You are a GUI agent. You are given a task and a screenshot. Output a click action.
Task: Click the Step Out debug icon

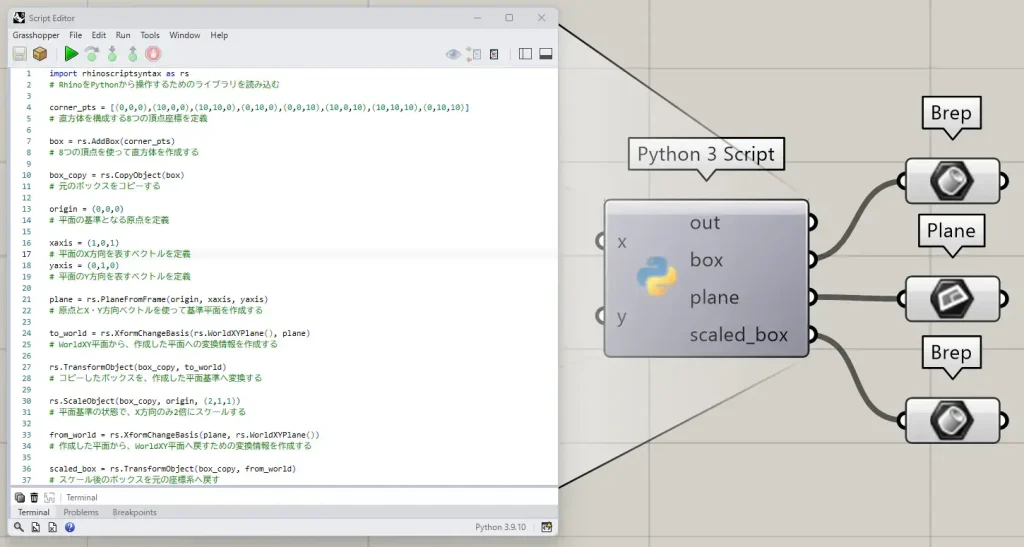pos(133,54)
